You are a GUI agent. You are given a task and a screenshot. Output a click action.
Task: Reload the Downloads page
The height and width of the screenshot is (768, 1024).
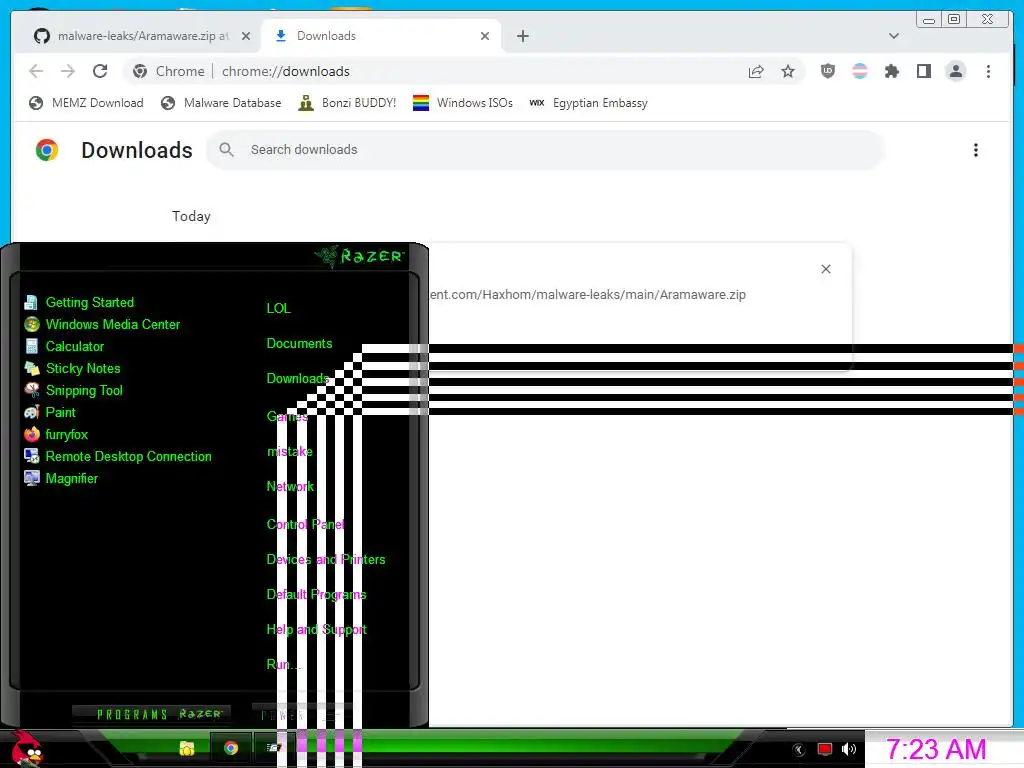click(100, 71)
